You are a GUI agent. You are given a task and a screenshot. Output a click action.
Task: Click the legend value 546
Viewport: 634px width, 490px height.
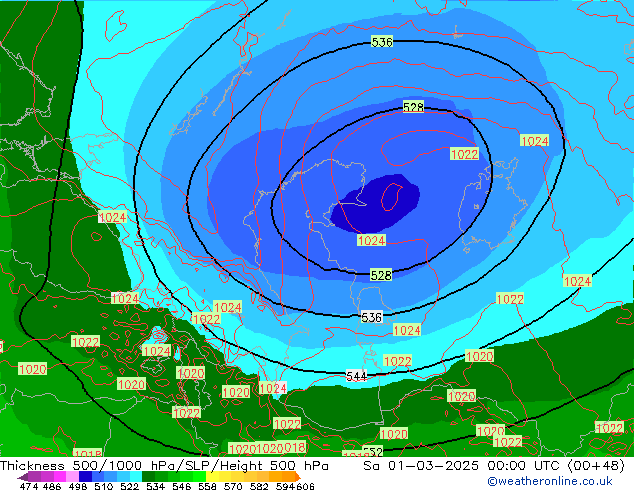click(181, 486)
